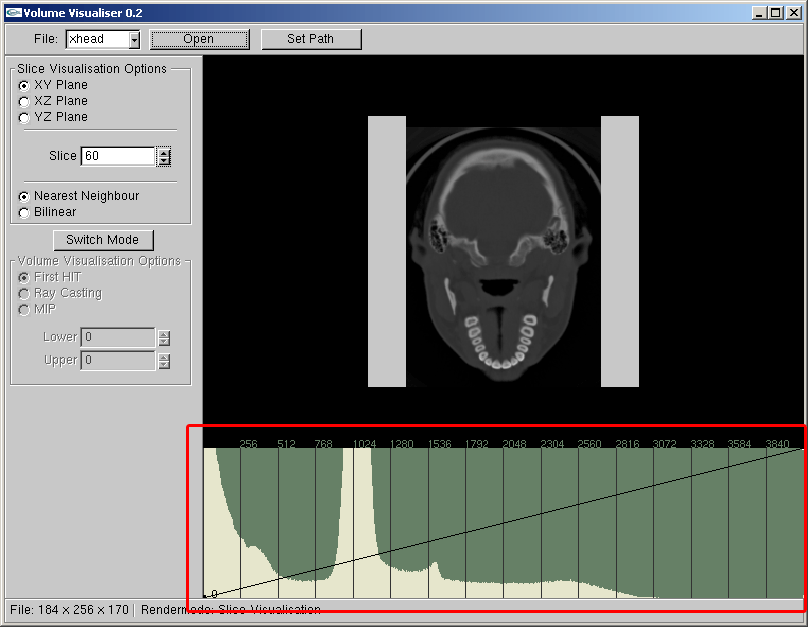Click the Set Path button
The height and width of the screenshot is (627, 808).
pos(310,39)
